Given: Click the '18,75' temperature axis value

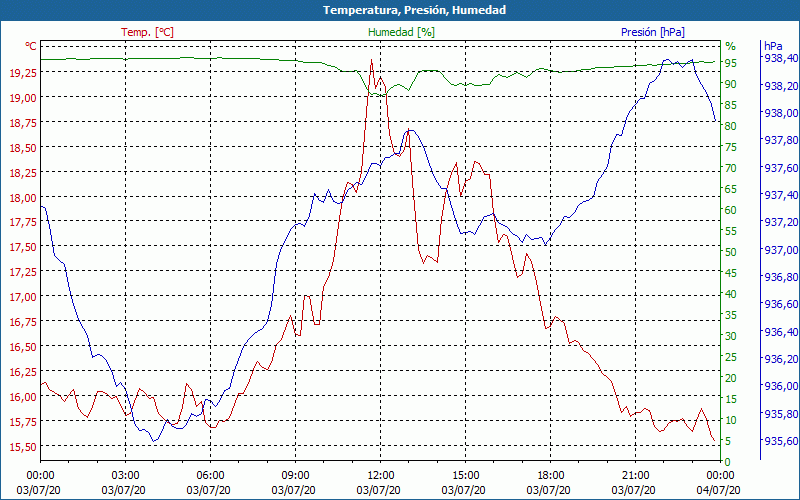Looking at the screenshot, I should 23,122.
